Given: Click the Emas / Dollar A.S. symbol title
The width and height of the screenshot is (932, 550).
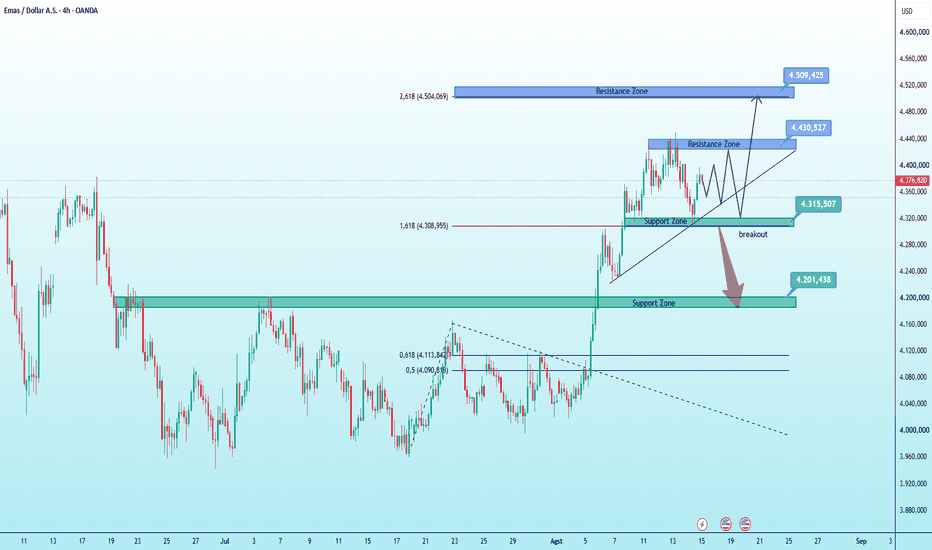Looking at the screenshot, I should pos(51,11).
